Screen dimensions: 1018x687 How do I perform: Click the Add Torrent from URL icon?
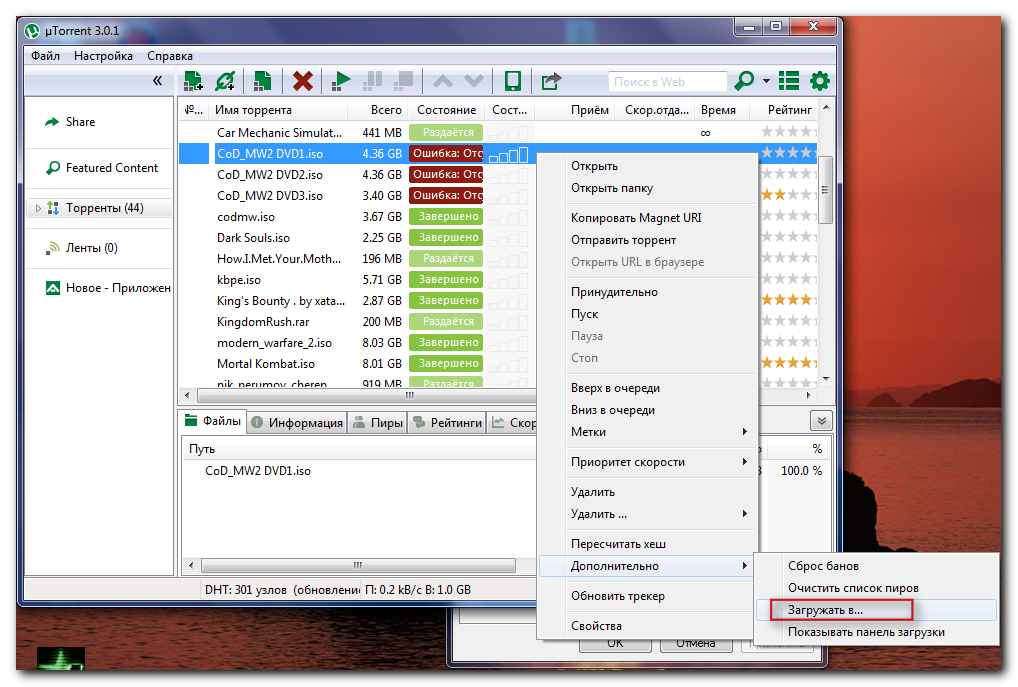[225, 81]
